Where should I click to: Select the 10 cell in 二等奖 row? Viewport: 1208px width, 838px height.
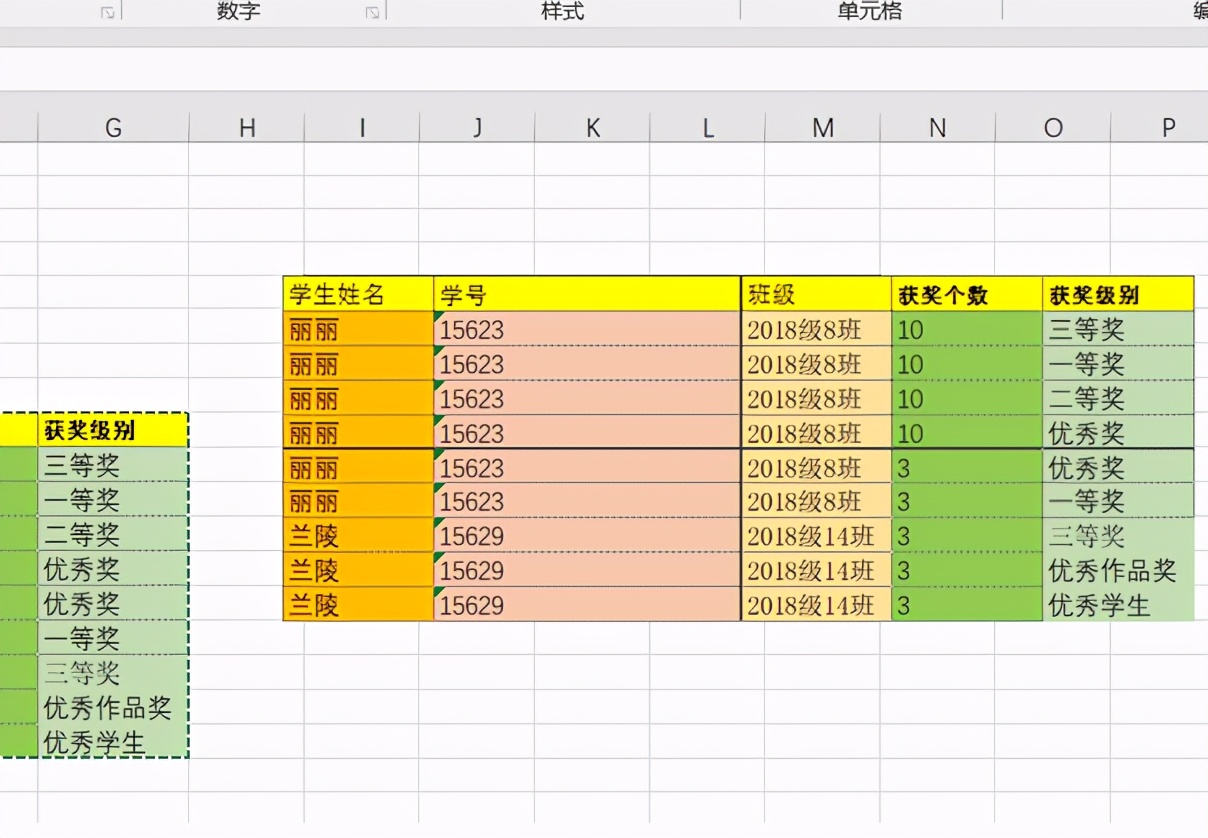967,398
